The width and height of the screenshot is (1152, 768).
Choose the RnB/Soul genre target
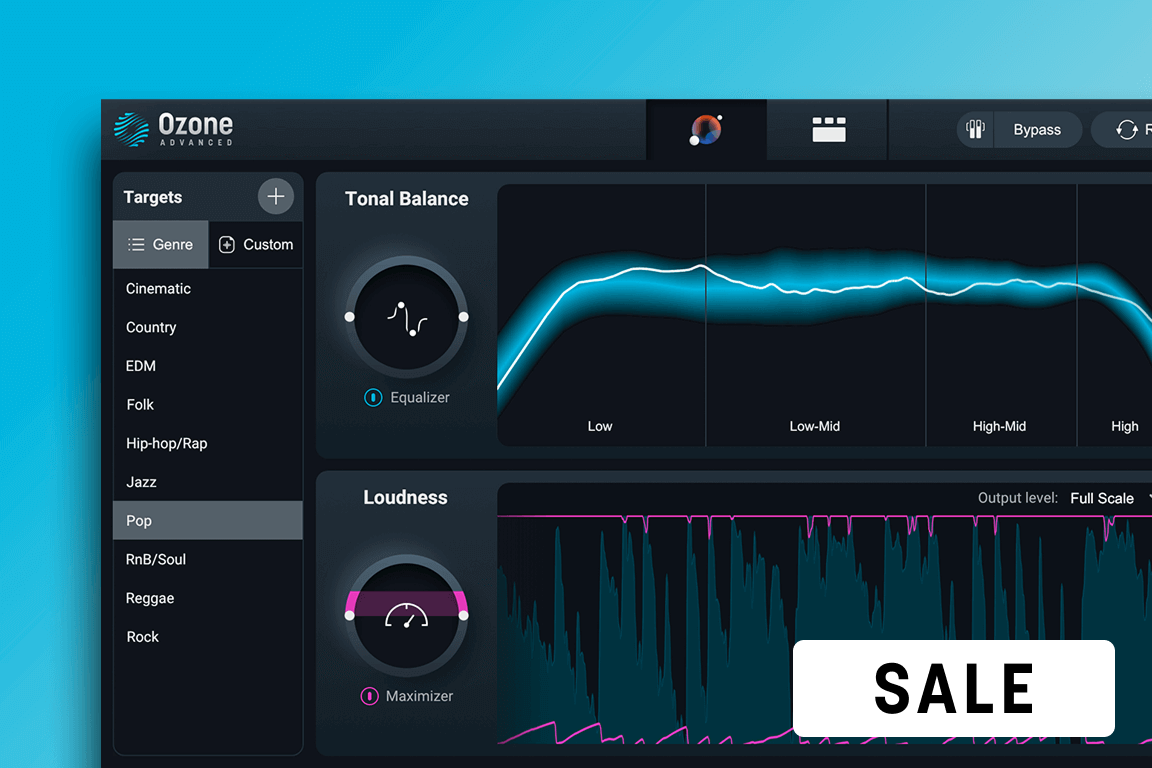point(208,559)
